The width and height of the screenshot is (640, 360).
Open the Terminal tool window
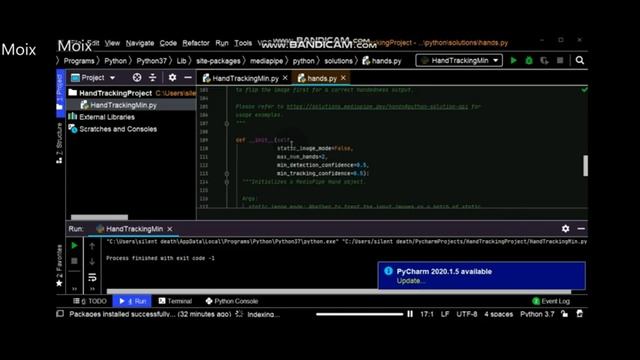[x=175, y=301]
